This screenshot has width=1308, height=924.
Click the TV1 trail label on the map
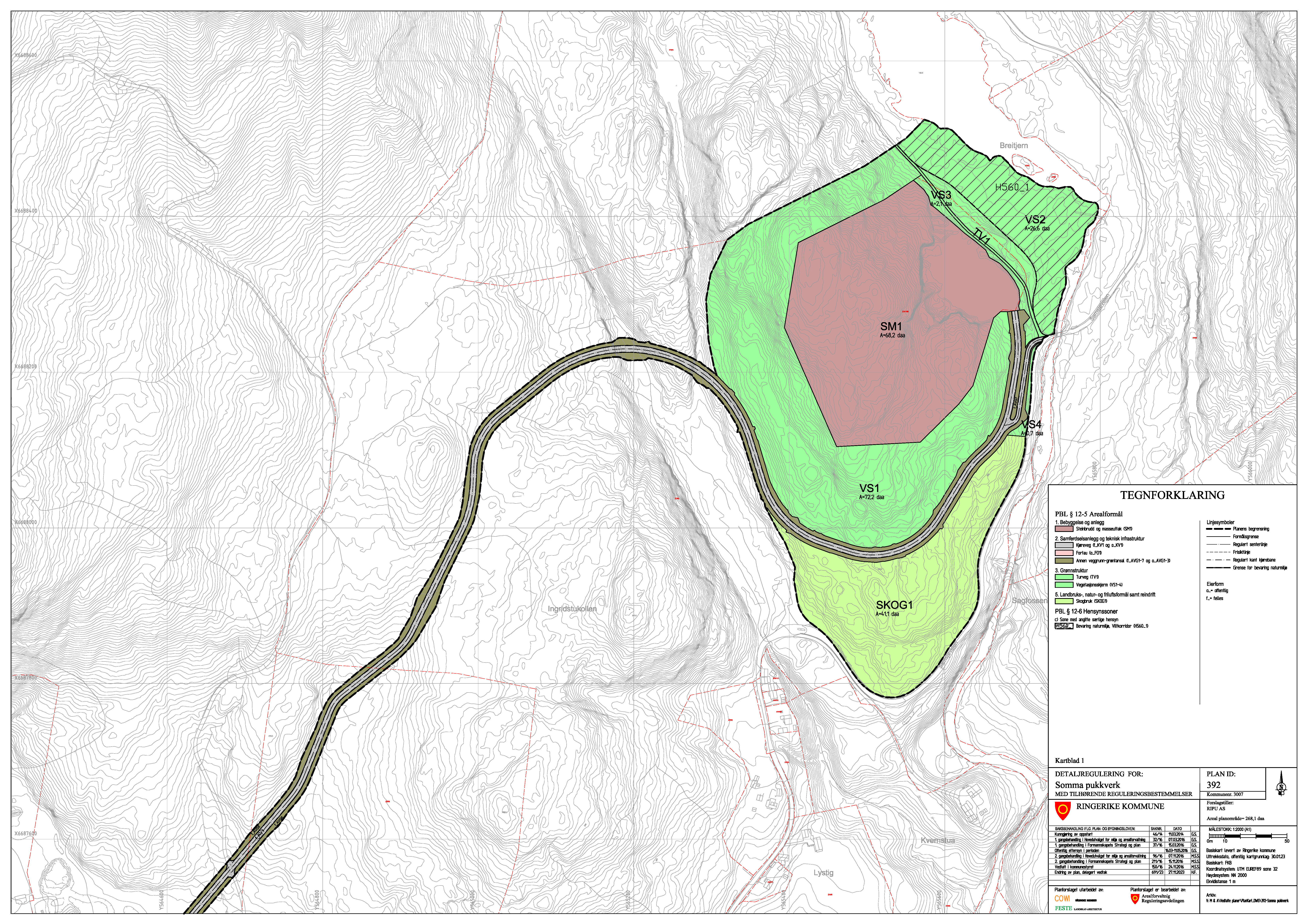point(982,236)
